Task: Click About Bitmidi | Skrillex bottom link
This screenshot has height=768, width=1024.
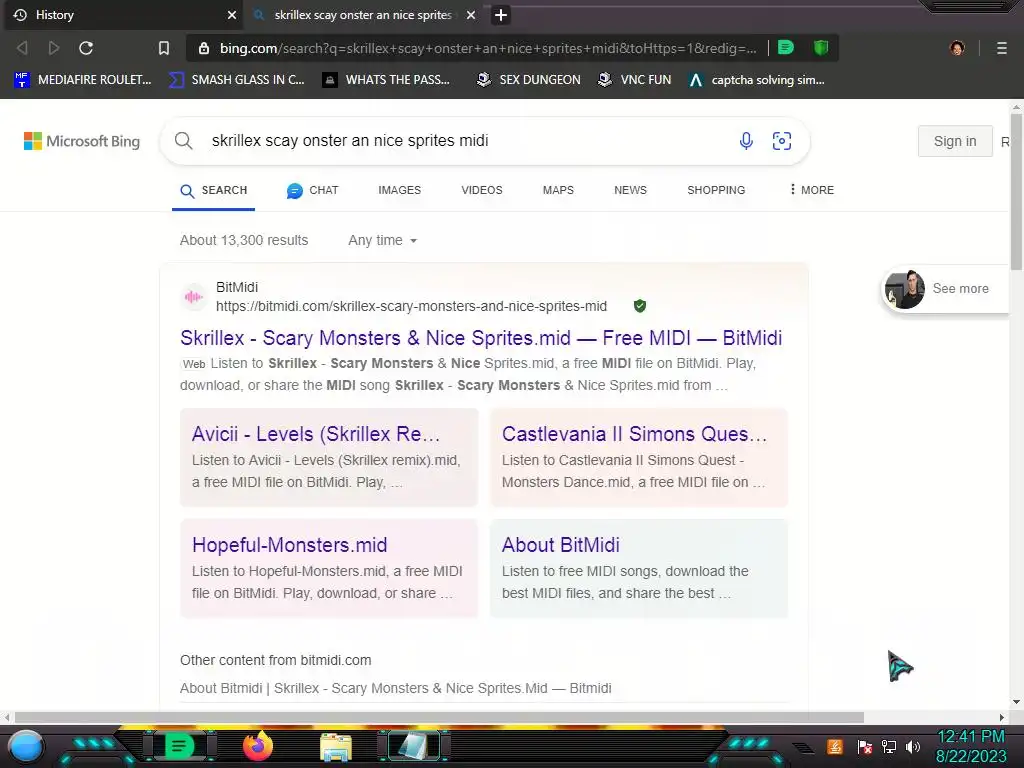Action: (396, 688)
